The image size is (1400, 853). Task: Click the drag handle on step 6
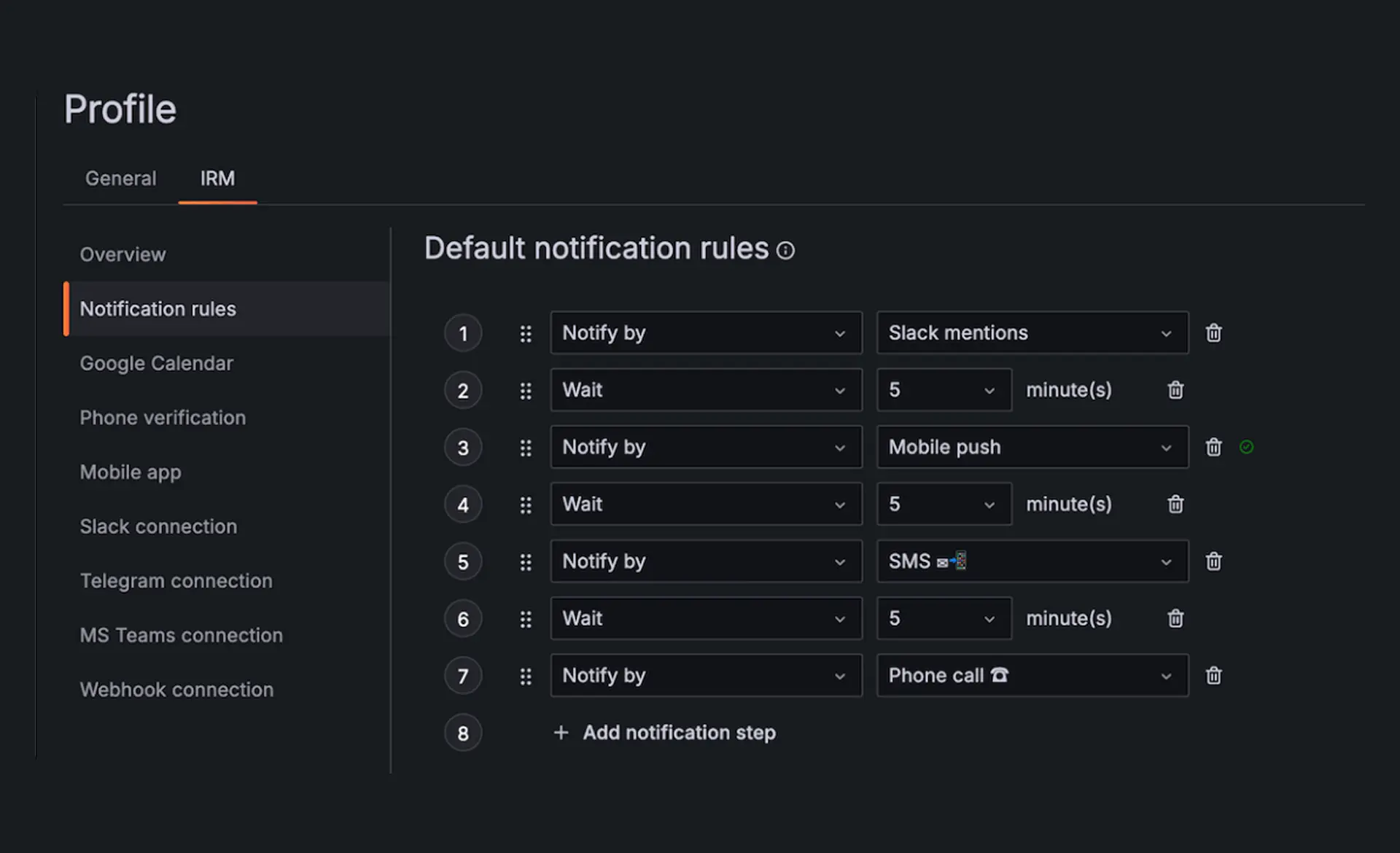[x=526, y=620]
